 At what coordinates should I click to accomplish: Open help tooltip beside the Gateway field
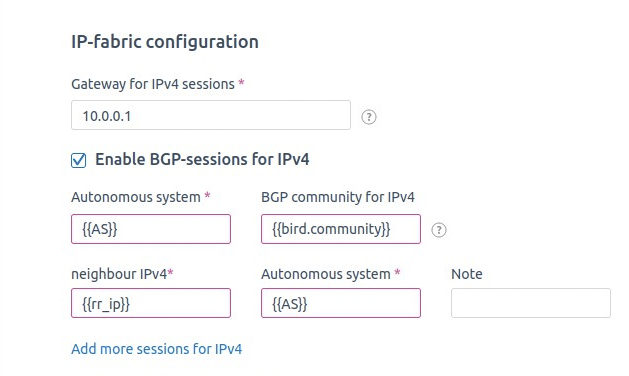click(x=369, y=117)
